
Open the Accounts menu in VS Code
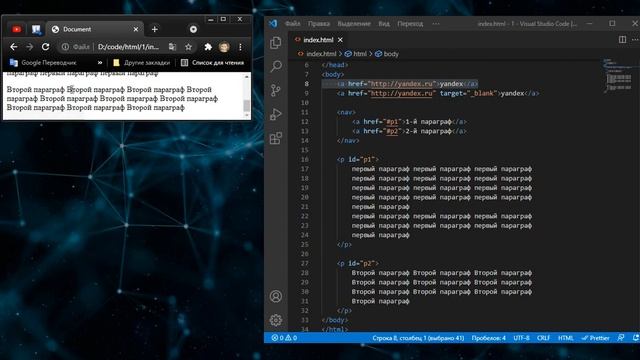click(276, 296)
